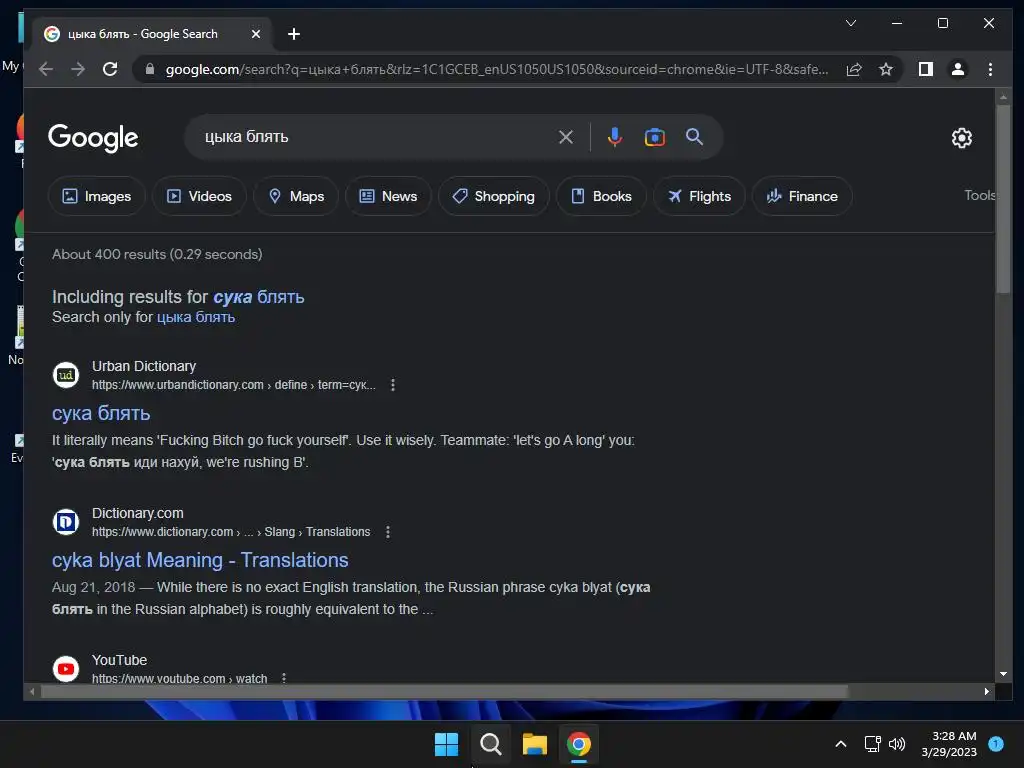This screenshot has height=768, width=1024.
Task: Open the Windows Start menu
Action: [x=447, y=744]
